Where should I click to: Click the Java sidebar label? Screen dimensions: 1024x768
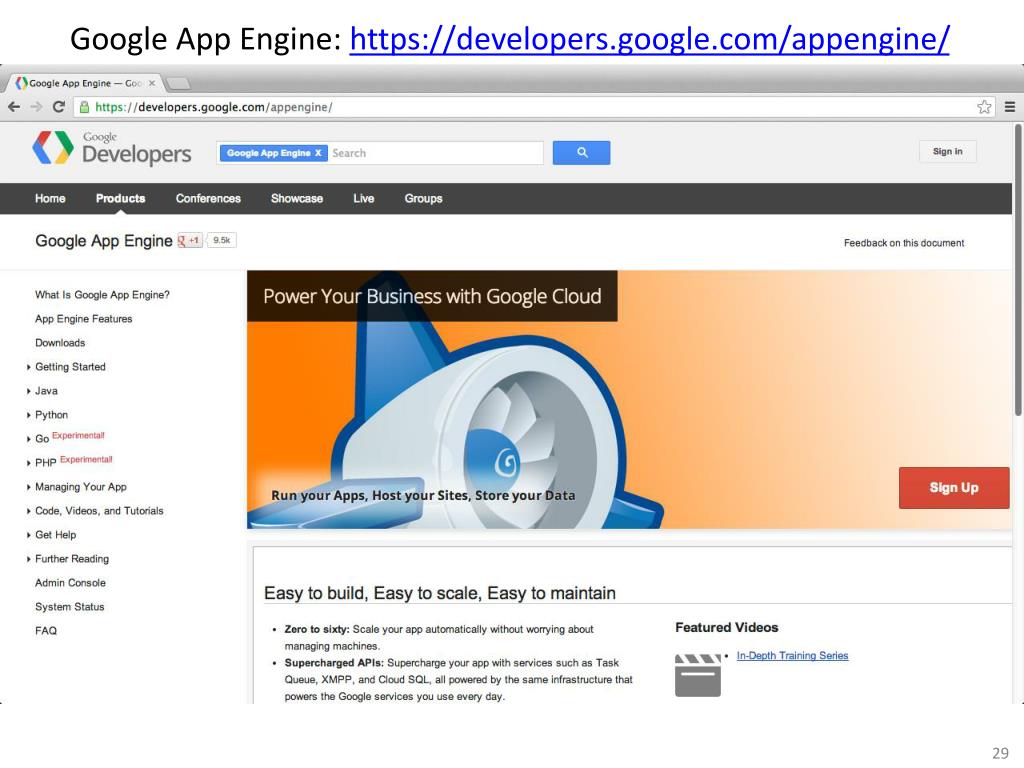[x=46, y=391]
